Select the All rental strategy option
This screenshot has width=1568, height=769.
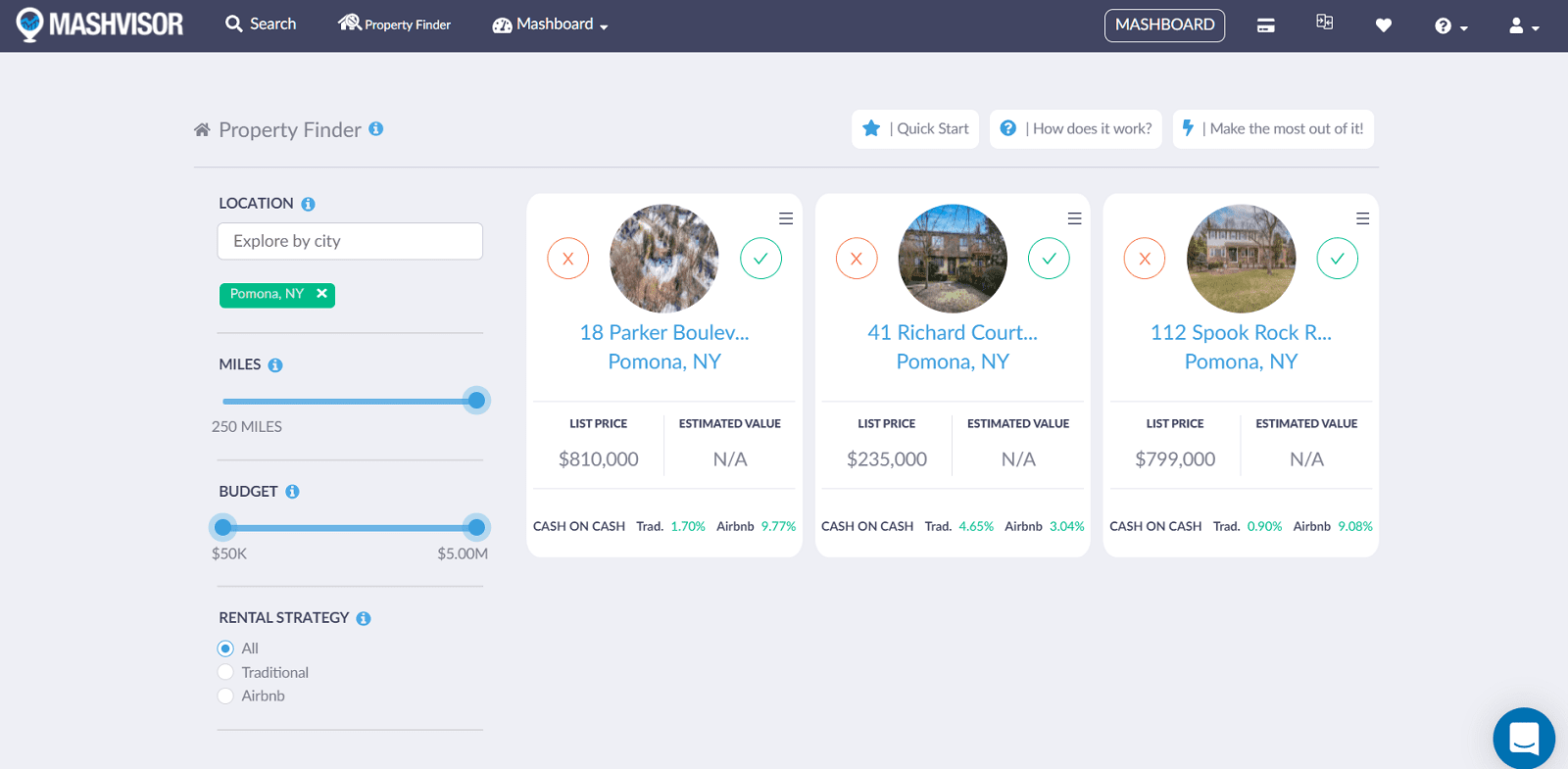(x=225, y=649)
